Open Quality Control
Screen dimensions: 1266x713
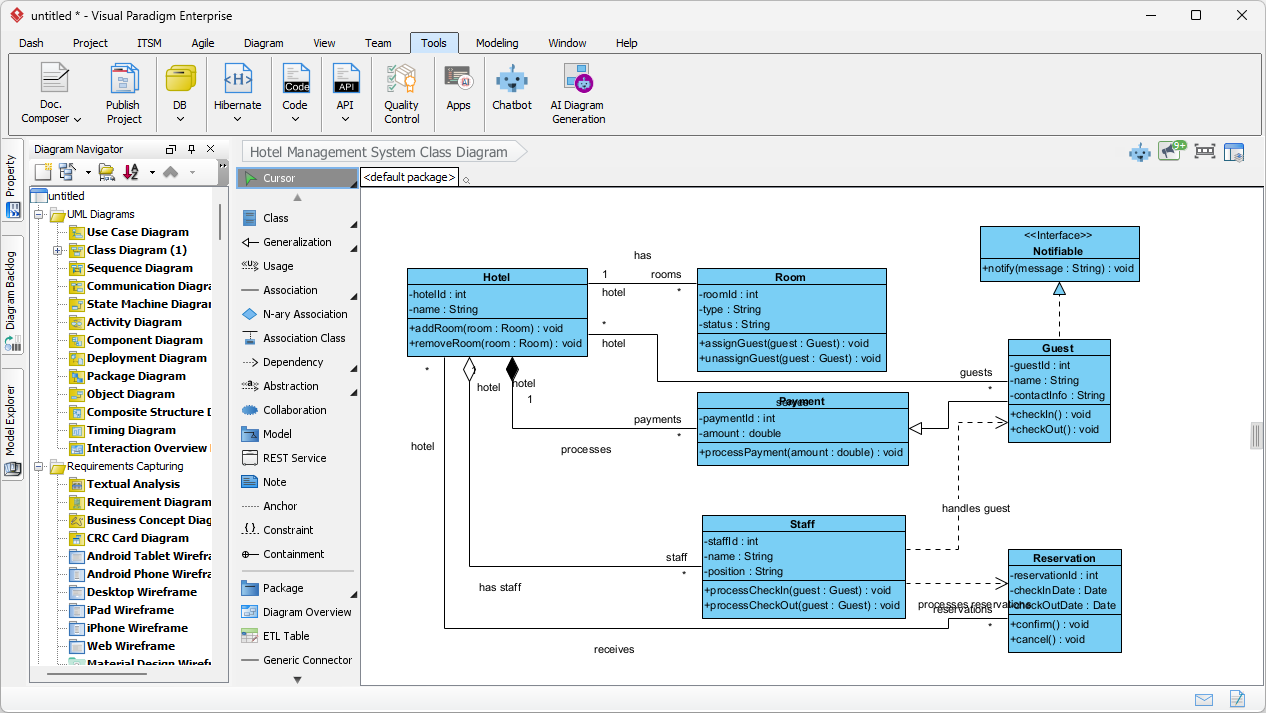[401, 92]
